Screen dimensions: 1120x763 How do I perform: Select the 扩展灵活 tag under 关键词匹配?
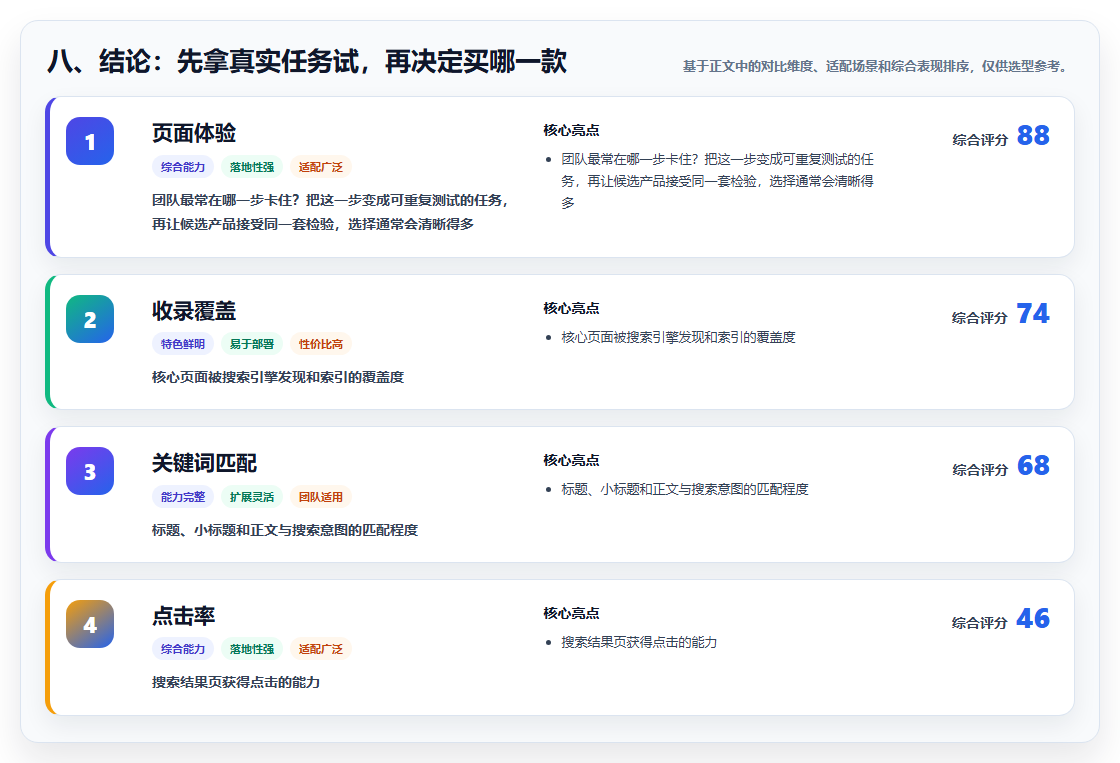(x=252, y=497)
